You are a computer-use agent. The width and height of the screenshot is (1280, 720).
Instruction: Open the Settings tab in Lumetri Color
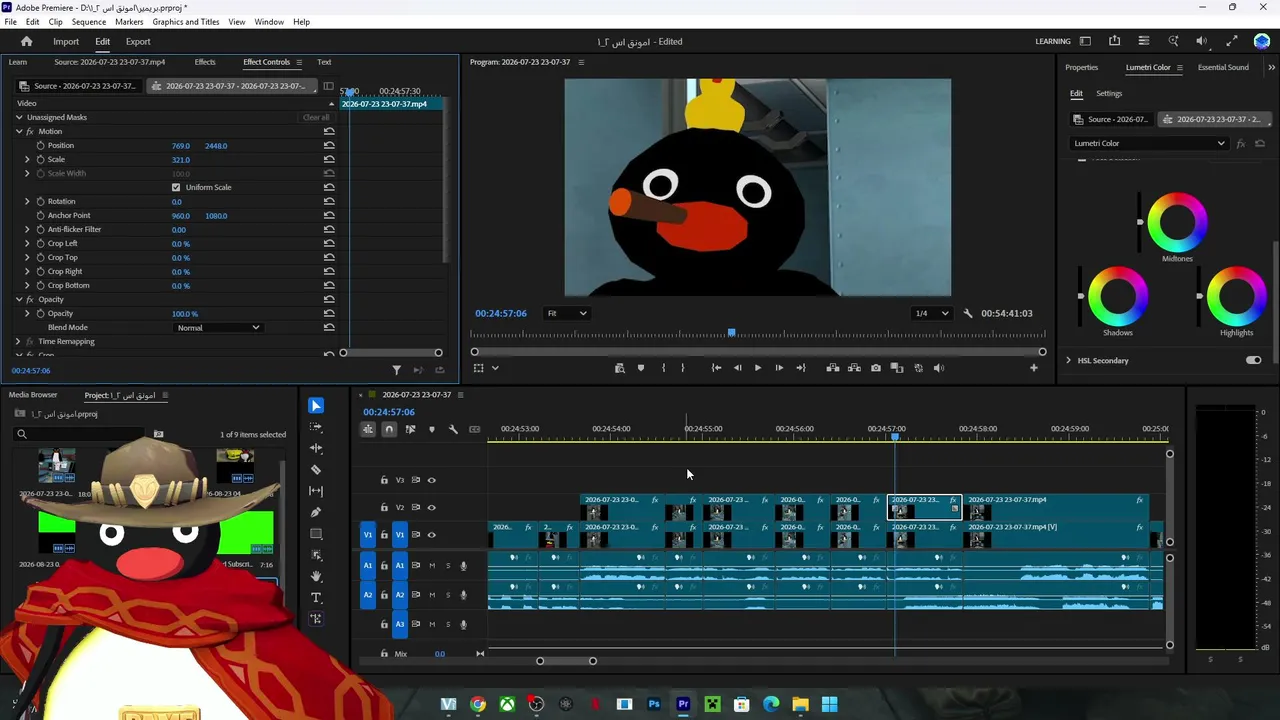[x=1109, y=93]
